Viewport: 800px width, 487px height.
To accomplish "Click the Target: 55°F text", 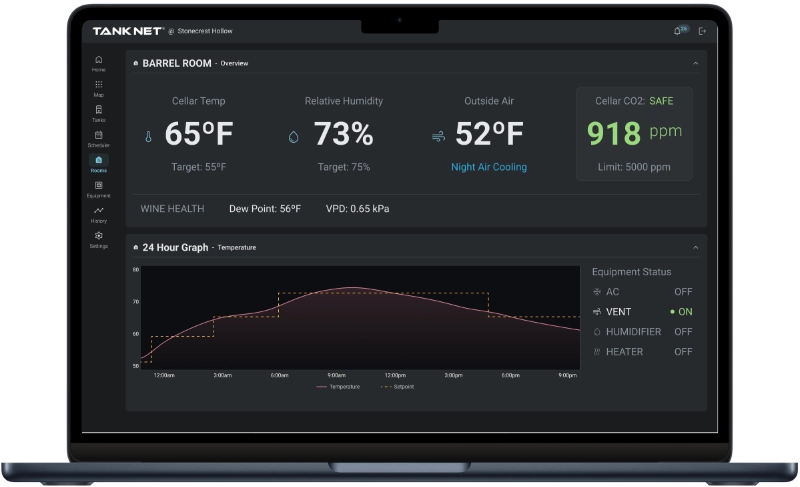I will pos(198,167).
